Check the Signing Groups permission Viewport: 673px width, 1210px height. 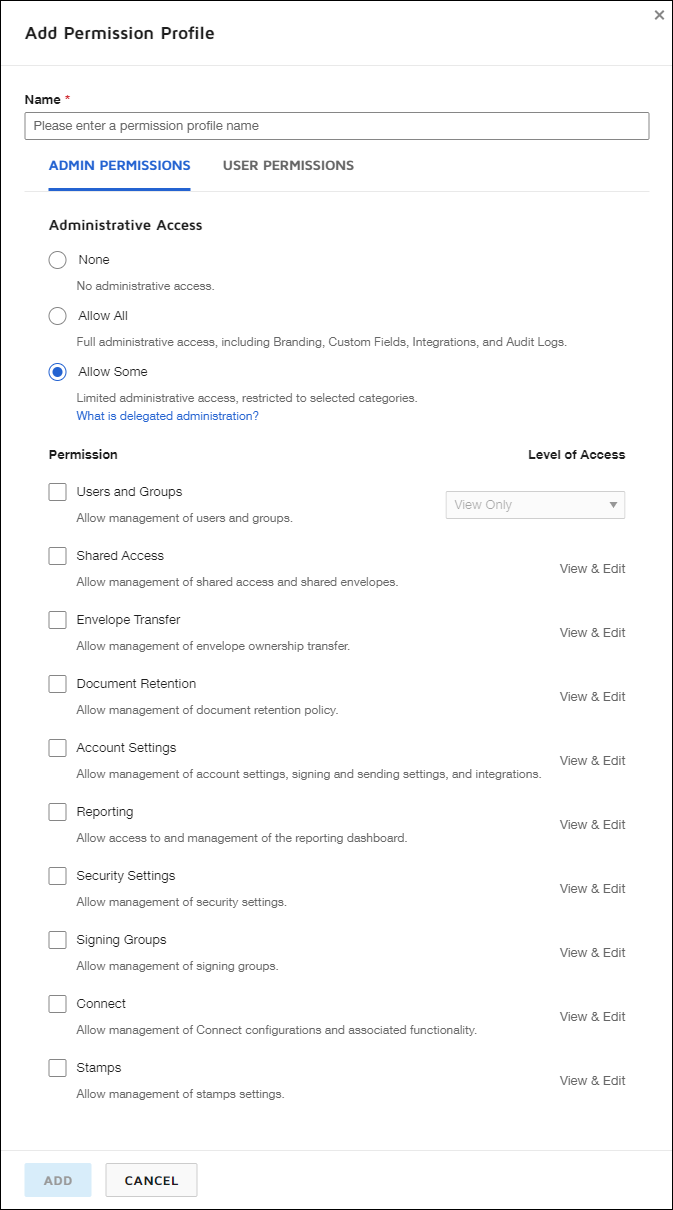[57, 939]
